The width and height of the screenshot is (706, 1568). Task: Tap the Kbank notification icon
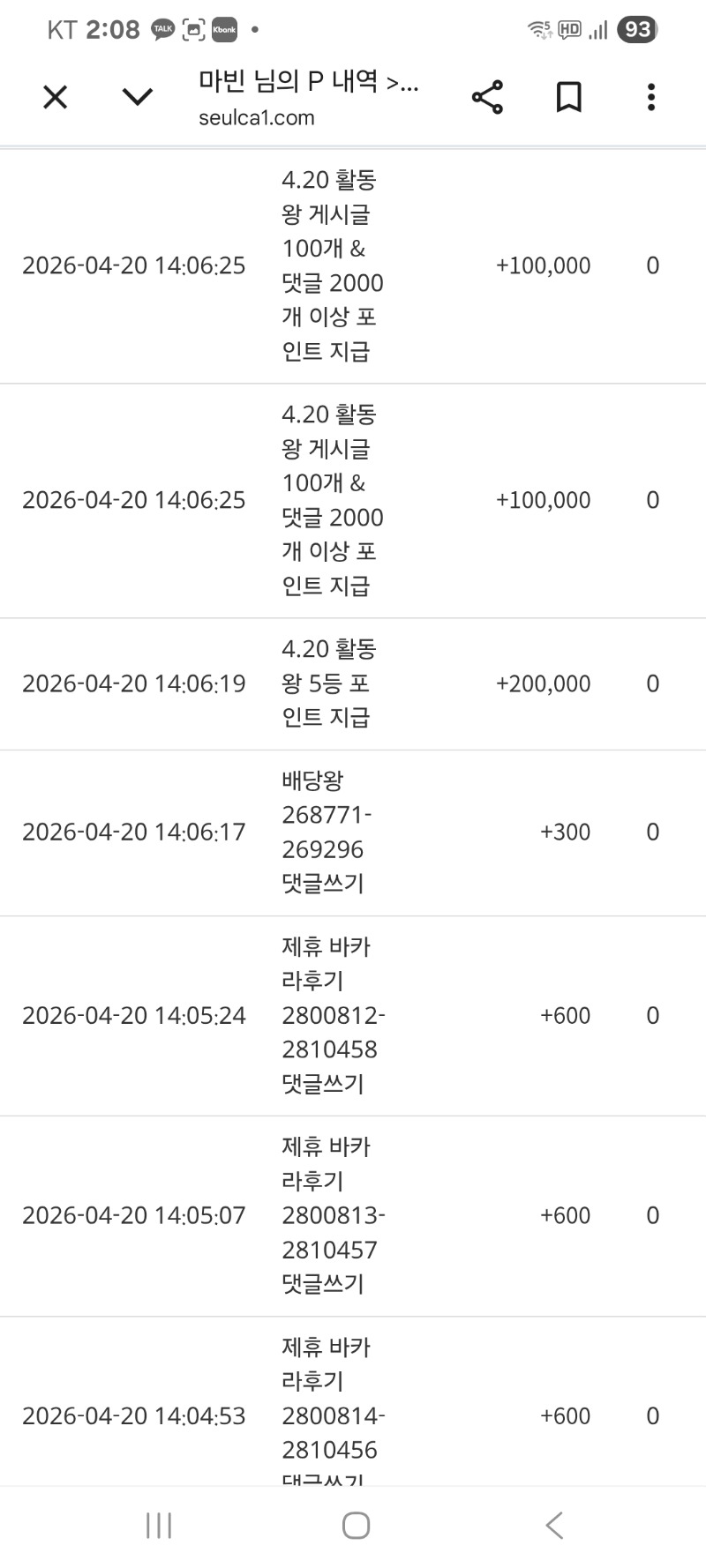click(x=224, y=30)
